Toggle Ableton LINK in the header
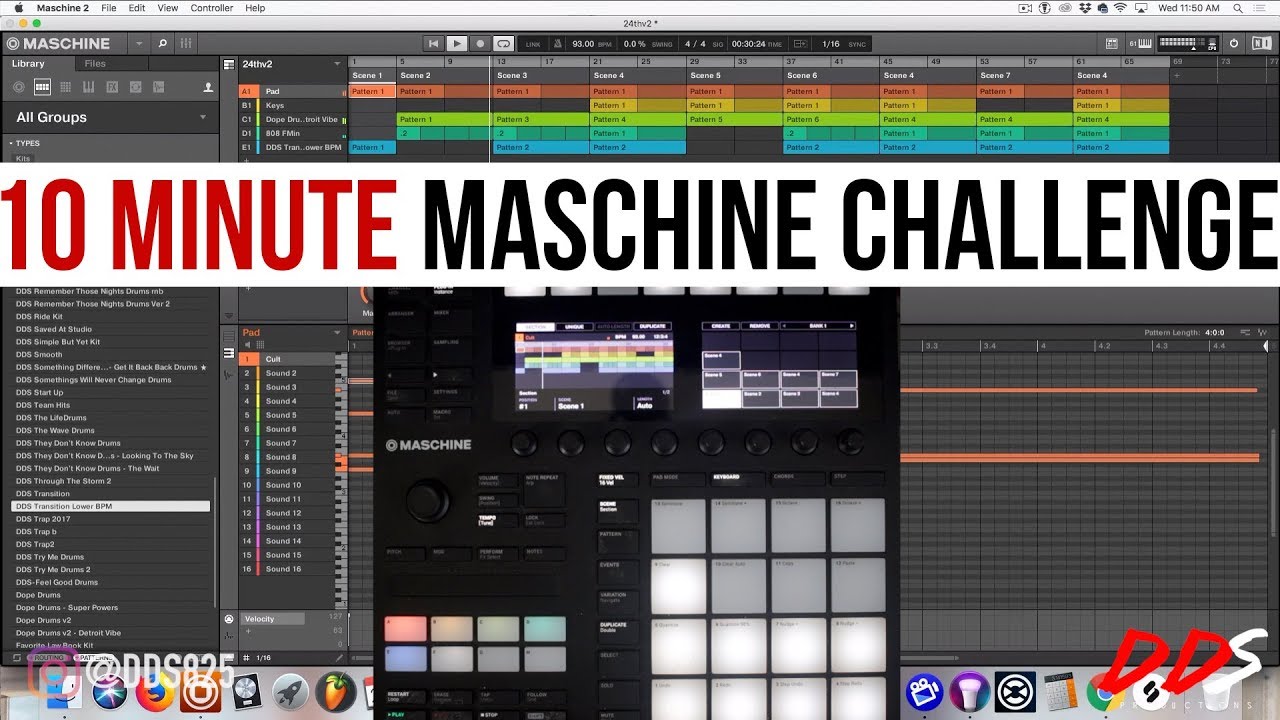The height and width of the screenshot is (720, 1280). [533, 44]
